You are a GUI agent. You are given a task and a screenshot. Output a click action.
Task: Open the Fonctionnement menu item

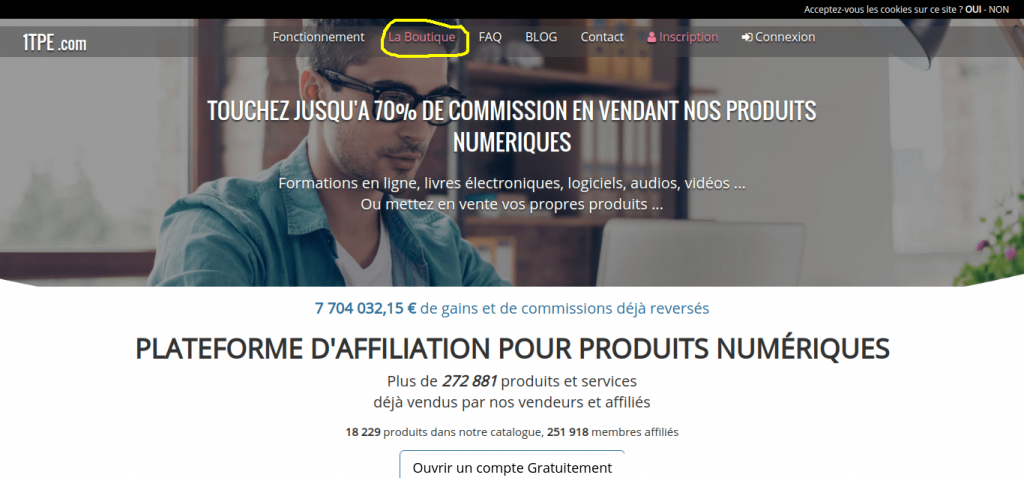pos(318,37)
